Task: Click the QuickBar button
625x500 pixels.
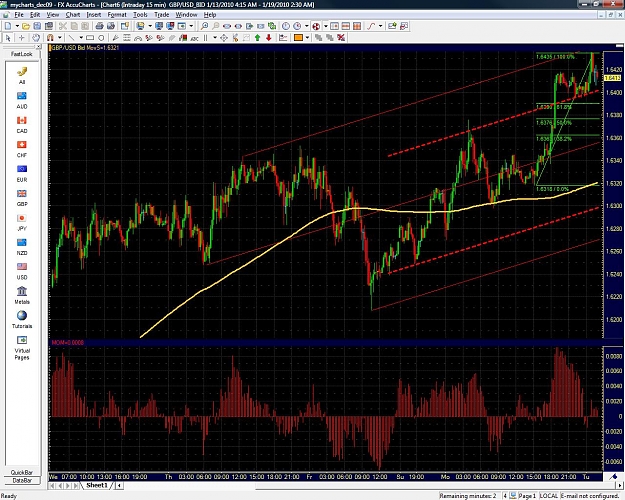Action: 22,472
